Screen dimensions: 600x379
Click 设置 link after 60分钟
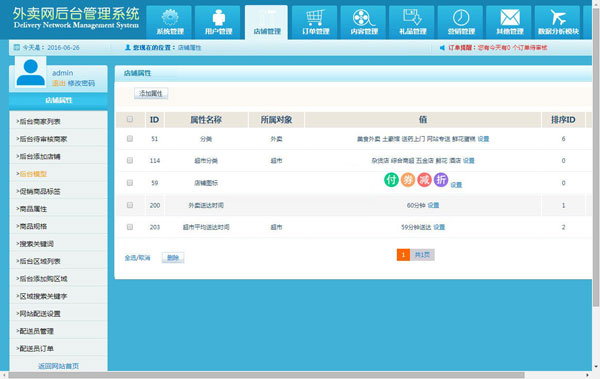coord(433,206)
